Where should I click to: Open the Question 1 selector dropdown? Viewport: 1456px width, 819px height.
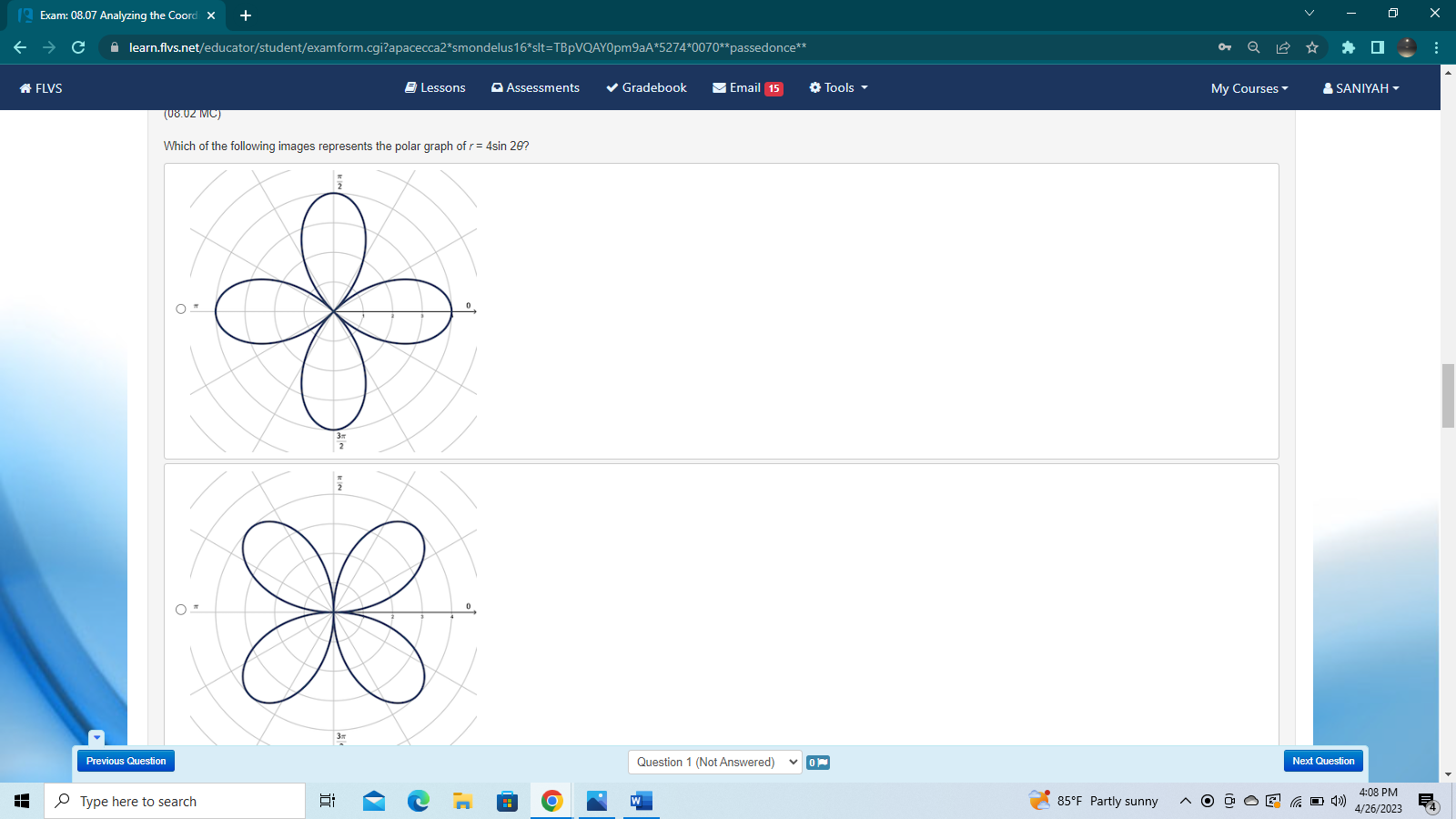pos(714,762)
